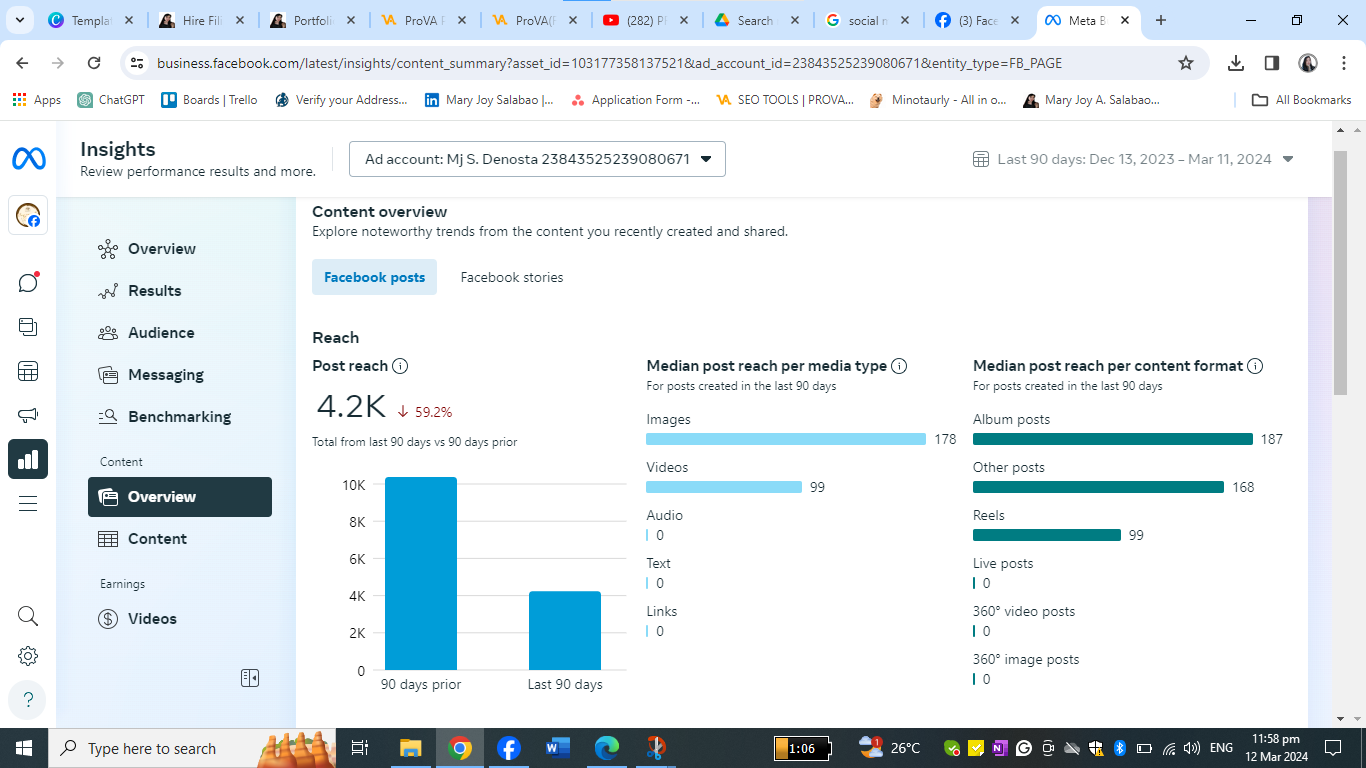Open Messaging in Insights menu
Viewport: 1366px width, 768px height.
(180, 375)
